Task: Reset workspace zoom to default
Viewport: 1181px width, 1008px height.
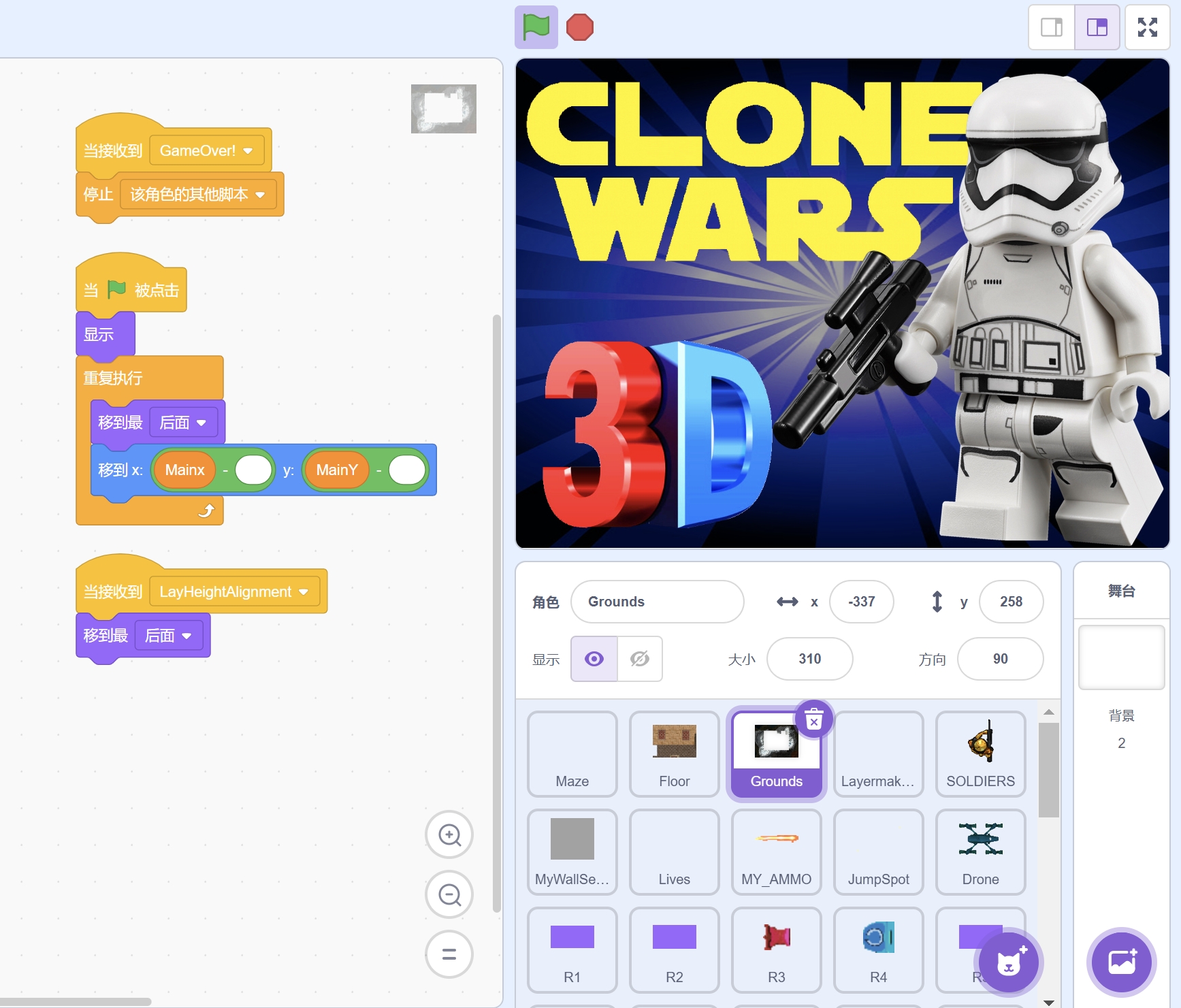Action: (x=449, y=954)
